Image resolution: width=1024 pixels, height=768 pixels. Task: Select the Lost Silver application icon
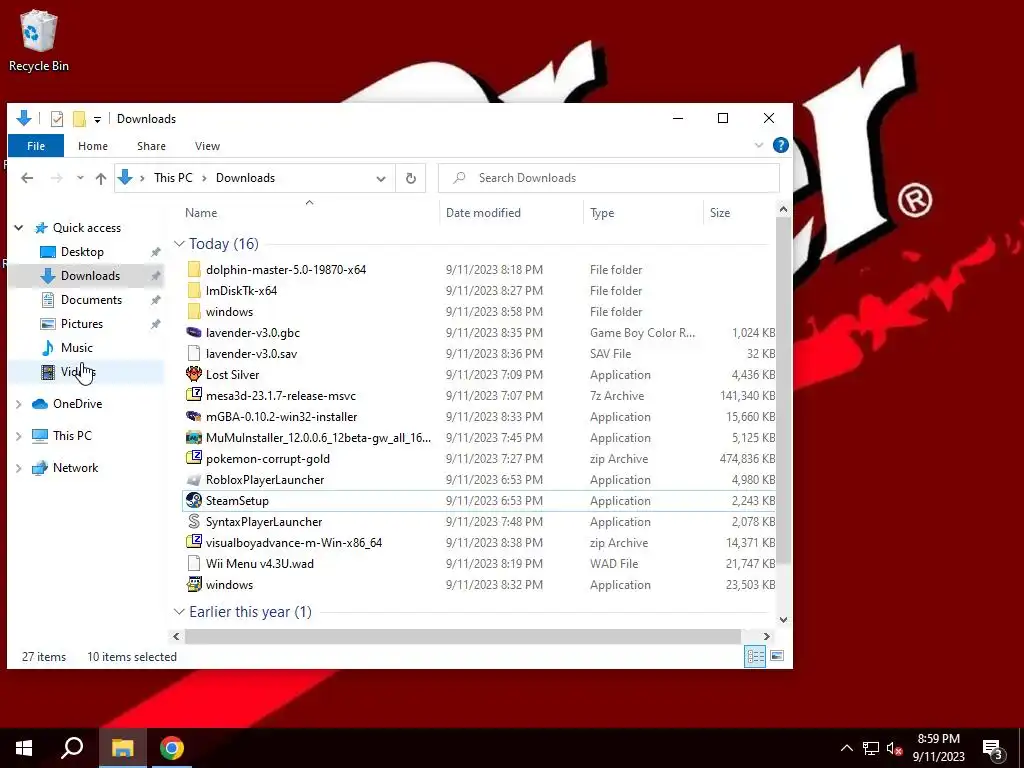tap(193, 374)
